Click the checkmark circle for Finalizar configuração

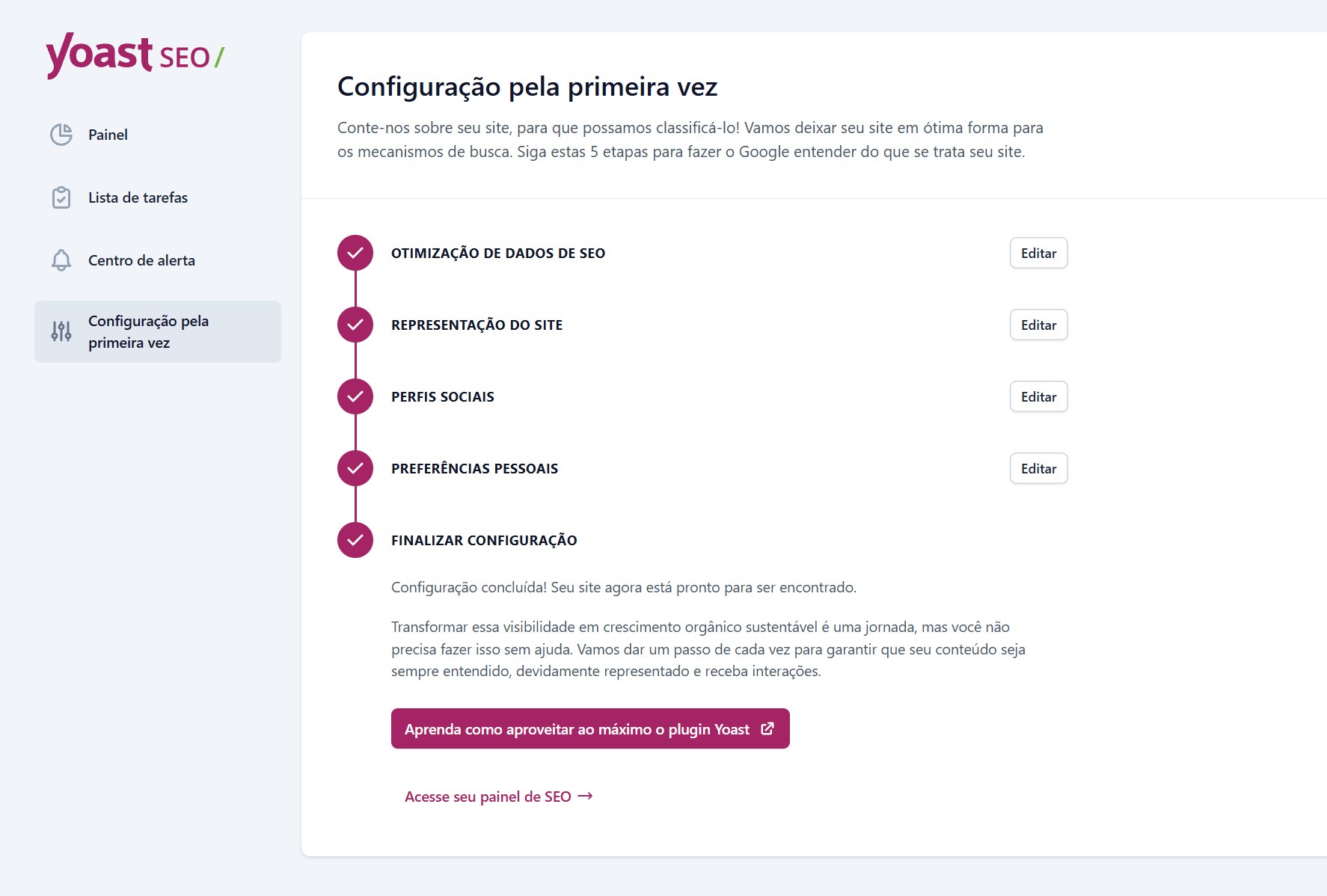click(x=355, y=540)
